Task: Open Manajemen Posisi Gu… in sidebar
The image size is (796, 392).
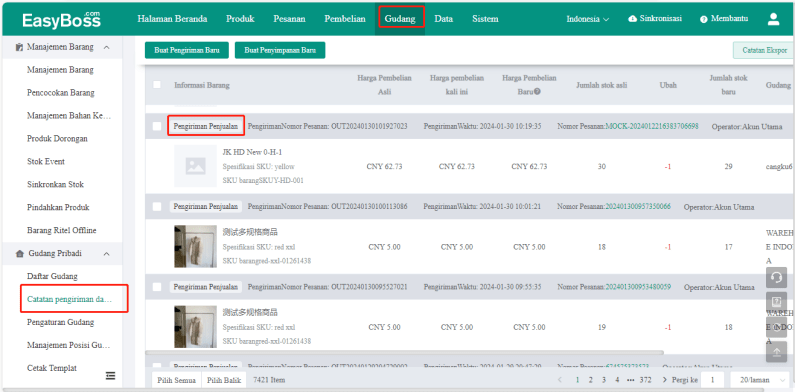Action: [x=69, y=345]
